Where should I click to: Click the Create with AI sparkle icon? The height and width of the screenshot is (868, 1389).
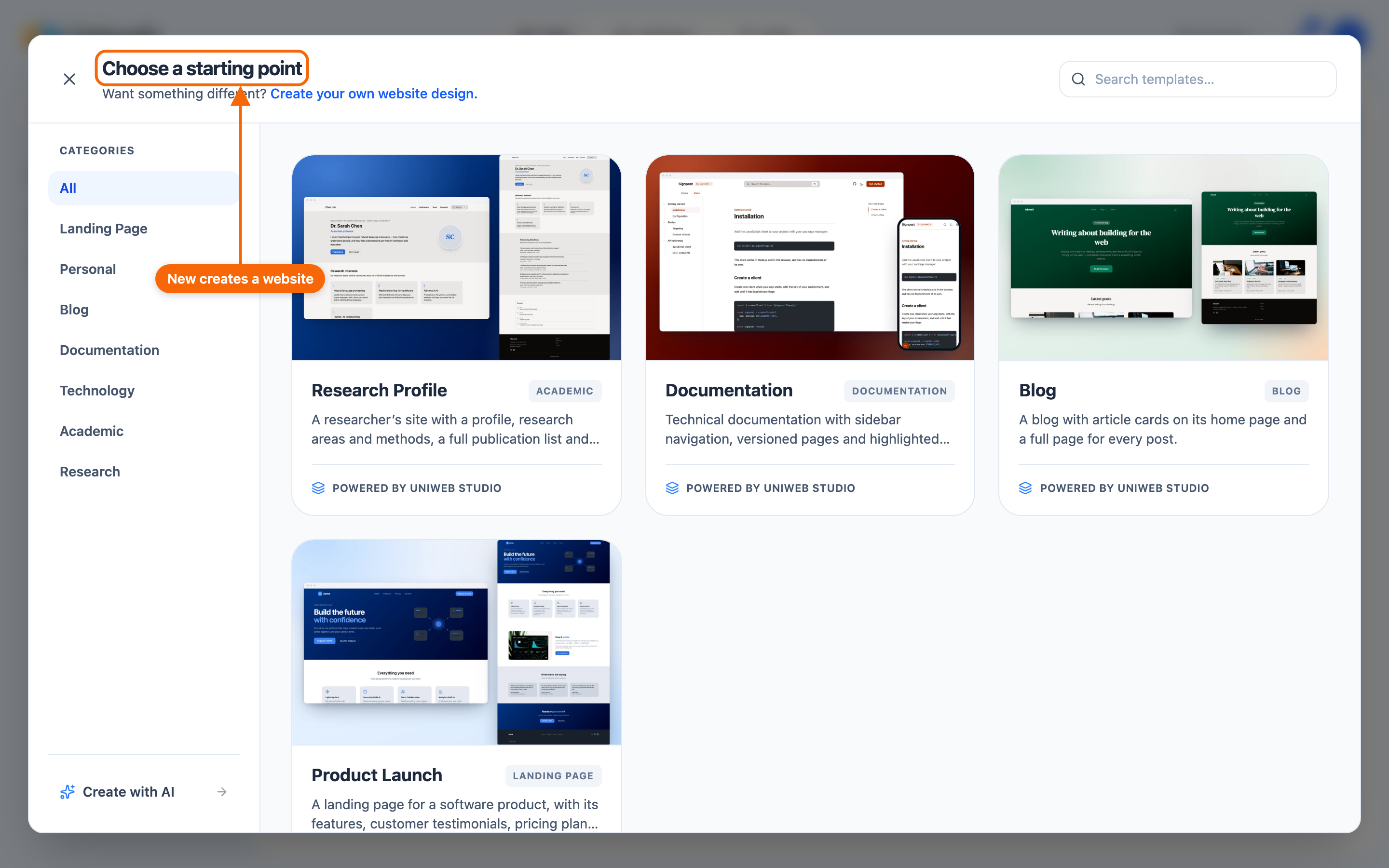[67, 792]
